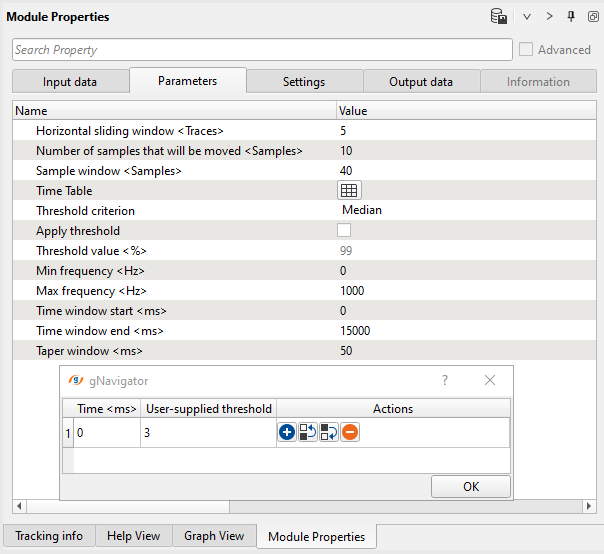Click the gNavigator help question mark

pyautogui.click(x=445, y=381)
